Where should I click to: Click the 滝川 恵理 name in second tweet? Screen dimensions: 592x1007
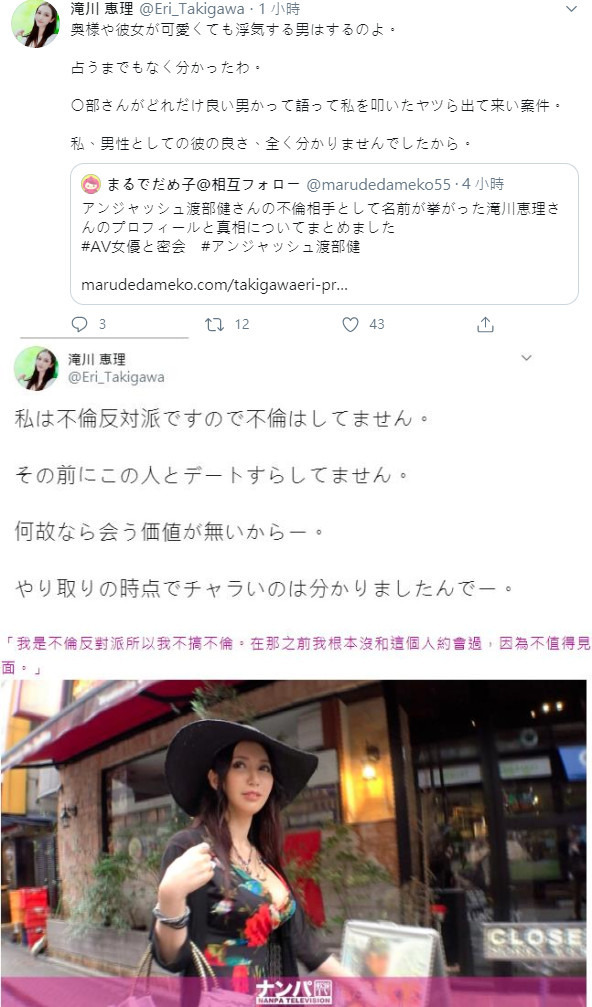(x=97, y=359)
